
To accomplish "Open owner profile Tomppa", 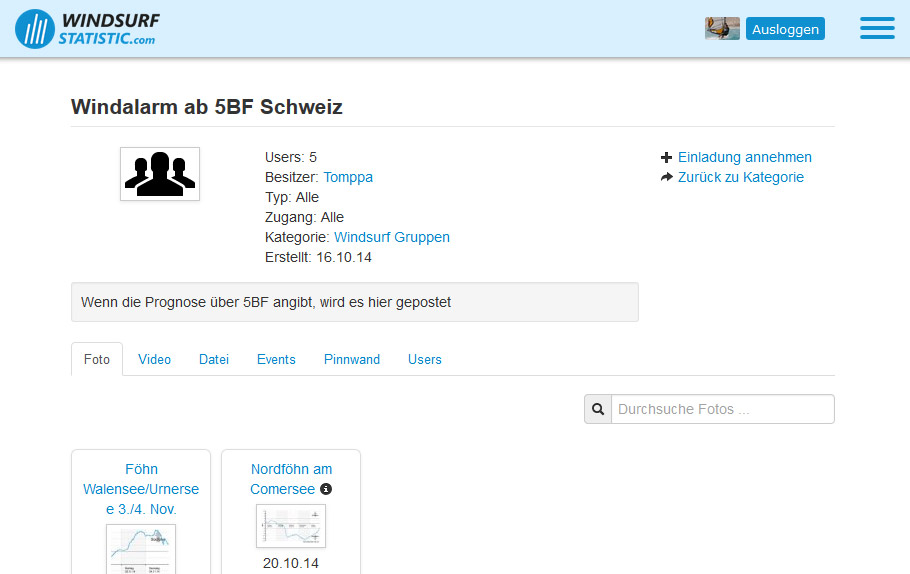I will point(348,177).
